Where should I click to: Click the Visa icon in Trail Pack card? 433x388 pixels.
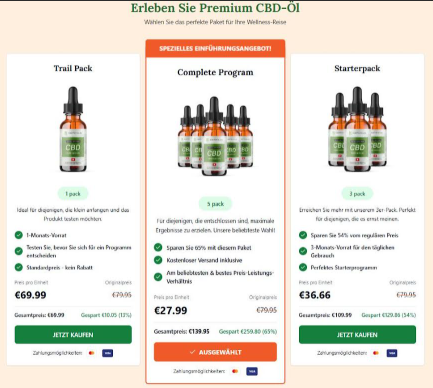pyautogui.click(x=107, y=353)
